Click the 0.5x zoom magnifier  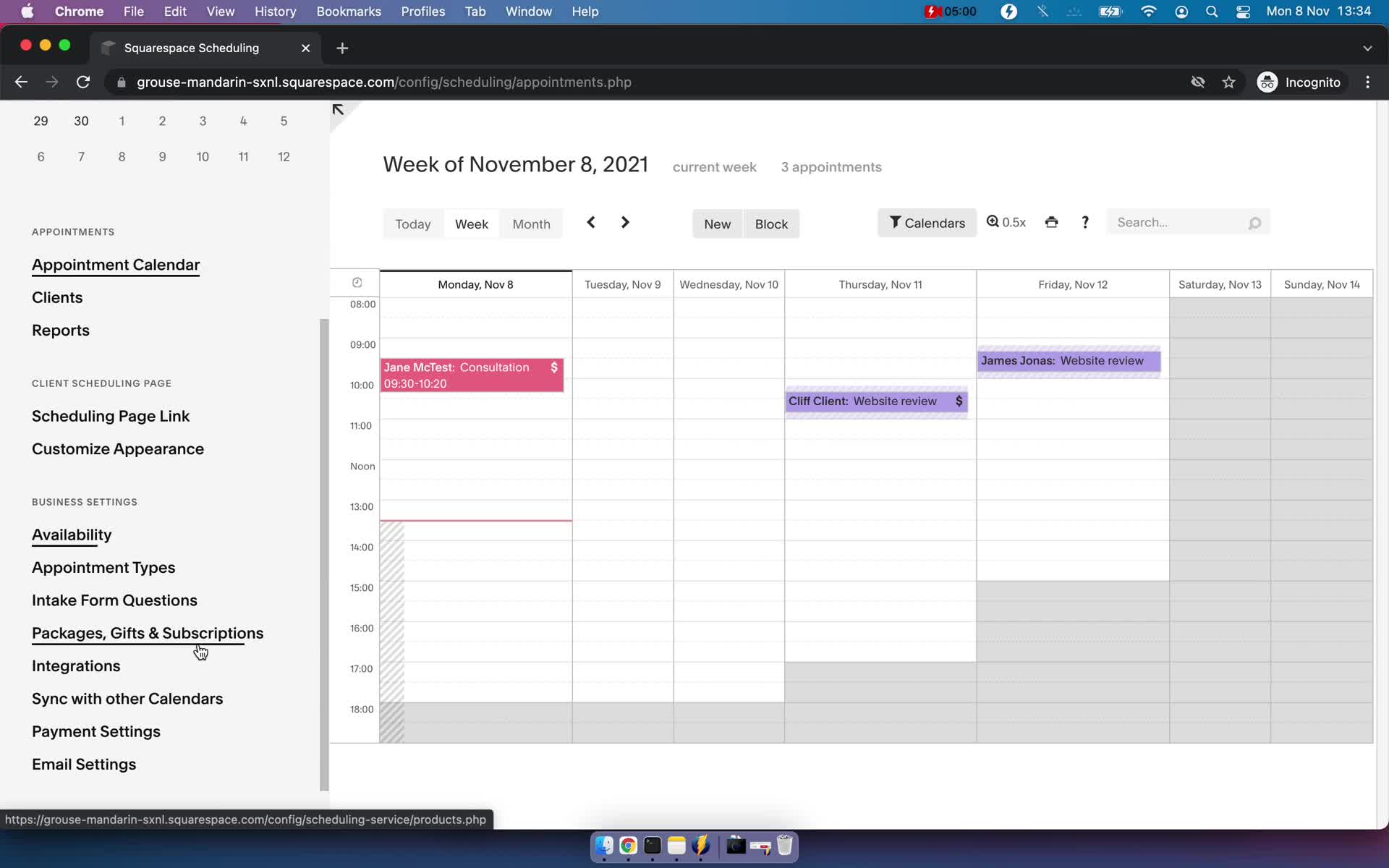(1006, 222)
